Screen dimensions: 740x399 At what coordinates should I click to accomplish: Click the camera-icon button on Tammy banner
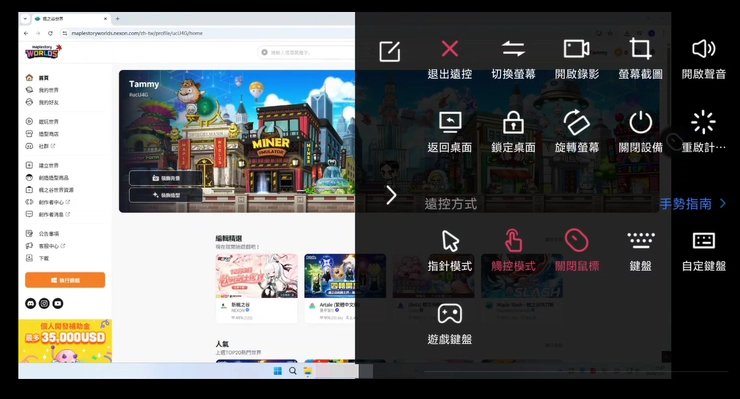[x=166, y=178]
